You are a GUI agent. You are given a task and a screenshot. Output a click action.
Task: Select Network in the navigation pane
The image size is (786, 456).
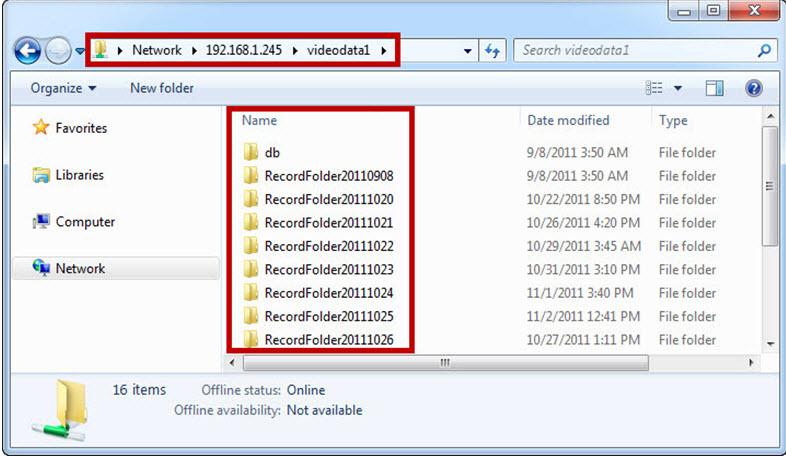pos(116,268)
